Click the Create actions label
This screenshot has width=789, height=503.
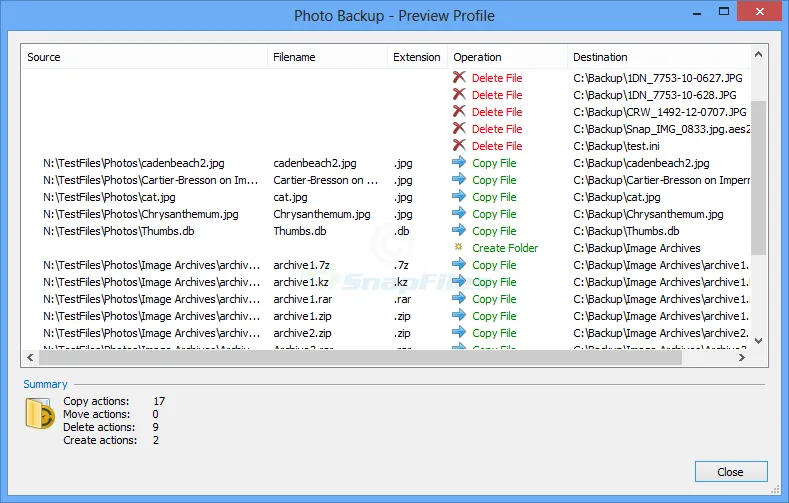pyautogui.click(x=100, y=441)
